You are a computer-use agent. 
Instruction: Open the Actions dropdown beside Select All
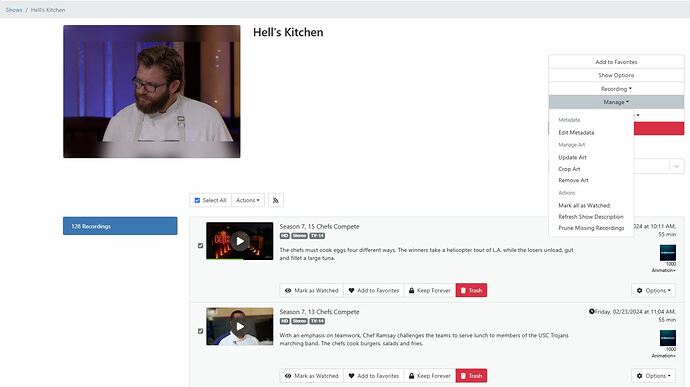[x=248, y=200]
